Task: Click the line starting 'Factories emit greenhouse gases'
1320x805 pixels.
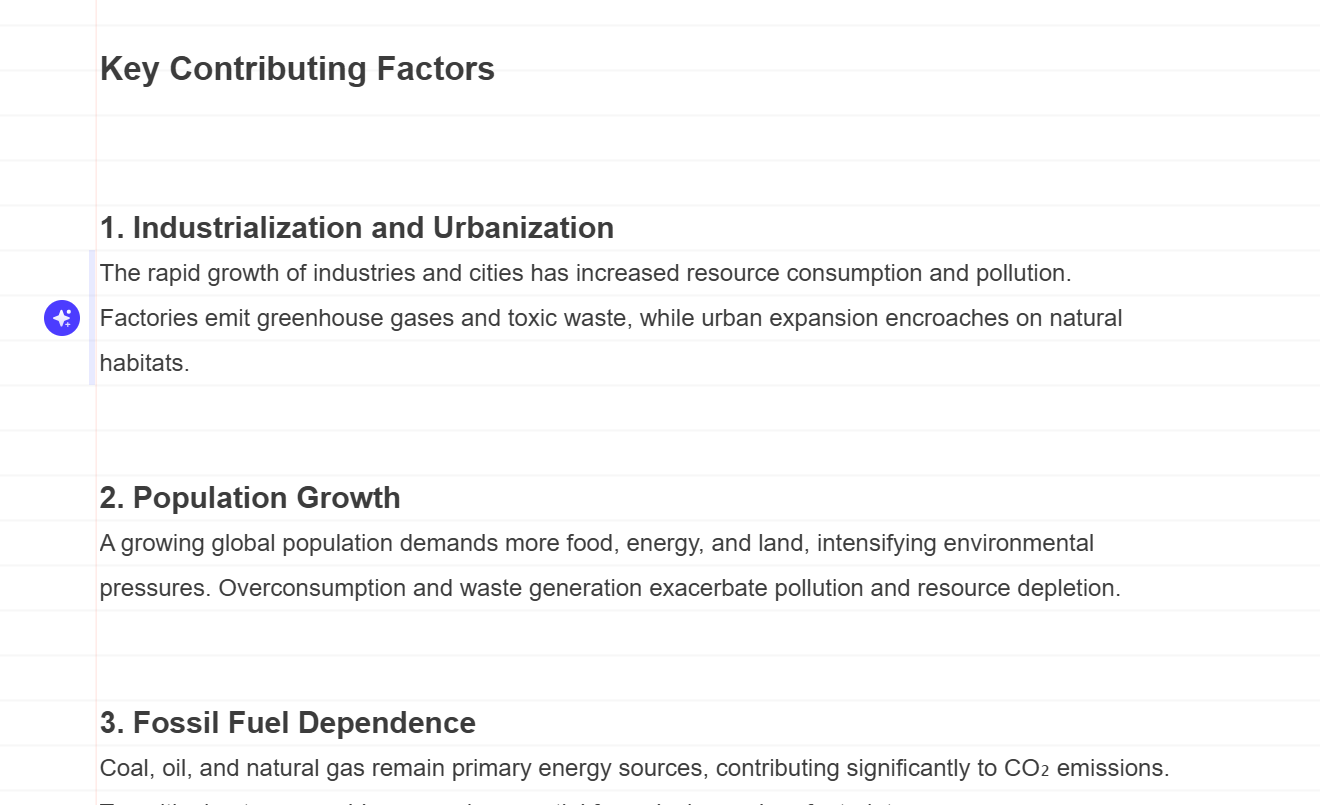Action: (611, 318)
